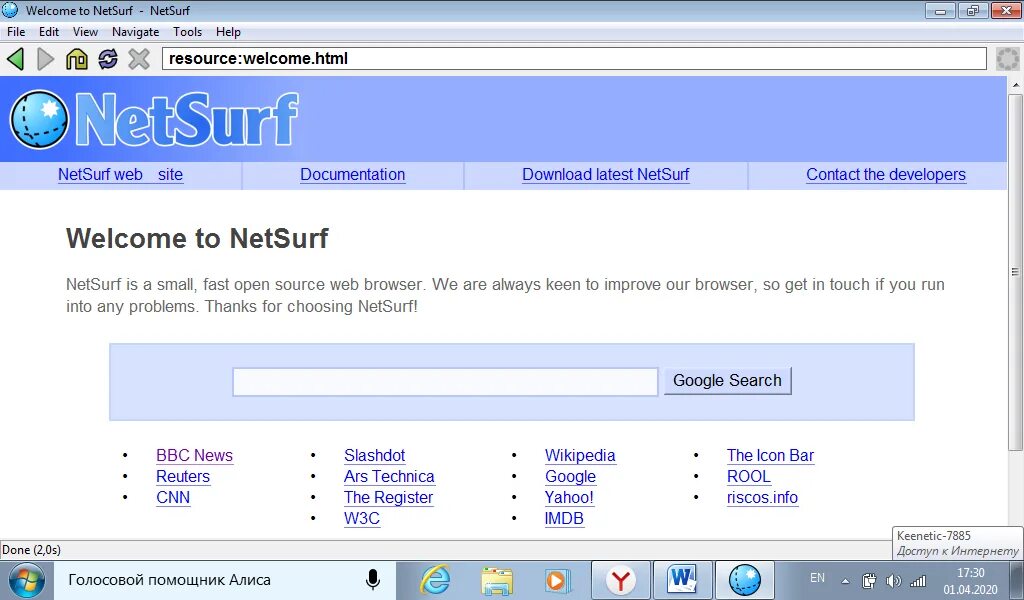Viewport: 1024px width, 600px height.
Task: Open the Documentation link
Action: [353, 175]
